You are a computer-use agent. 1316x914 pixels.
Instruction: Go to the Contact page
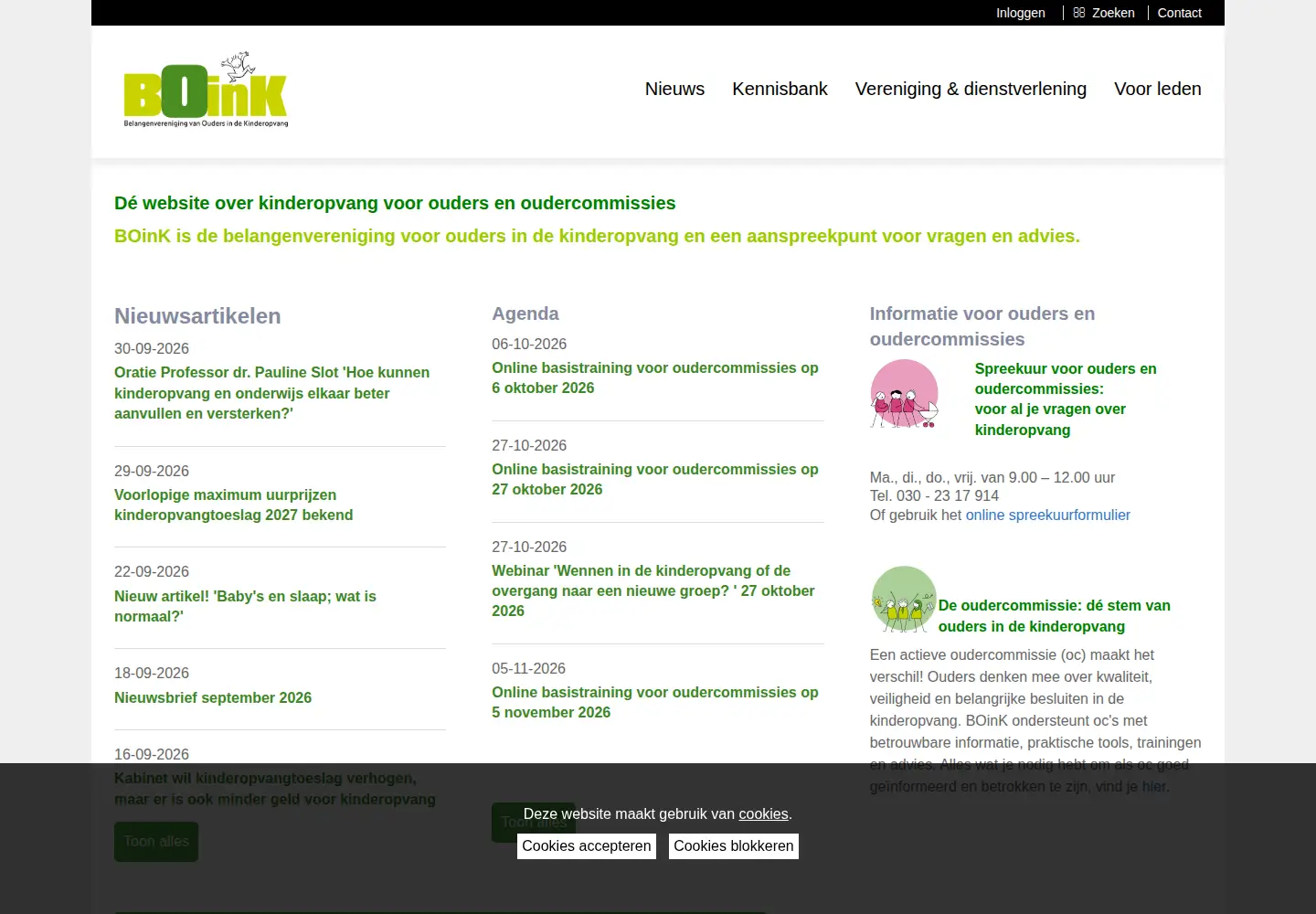(x=1180, y=13)
